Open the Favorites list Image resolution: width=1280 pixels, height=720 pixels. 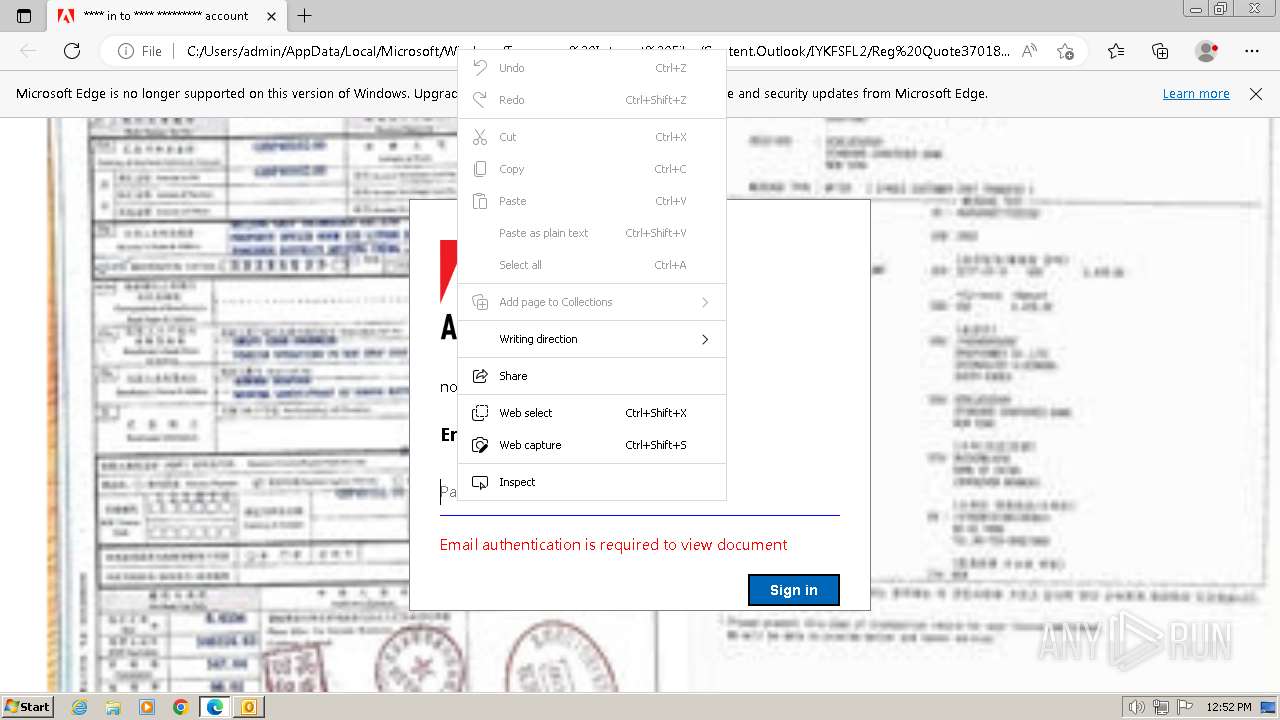[x=1116, y=51]
